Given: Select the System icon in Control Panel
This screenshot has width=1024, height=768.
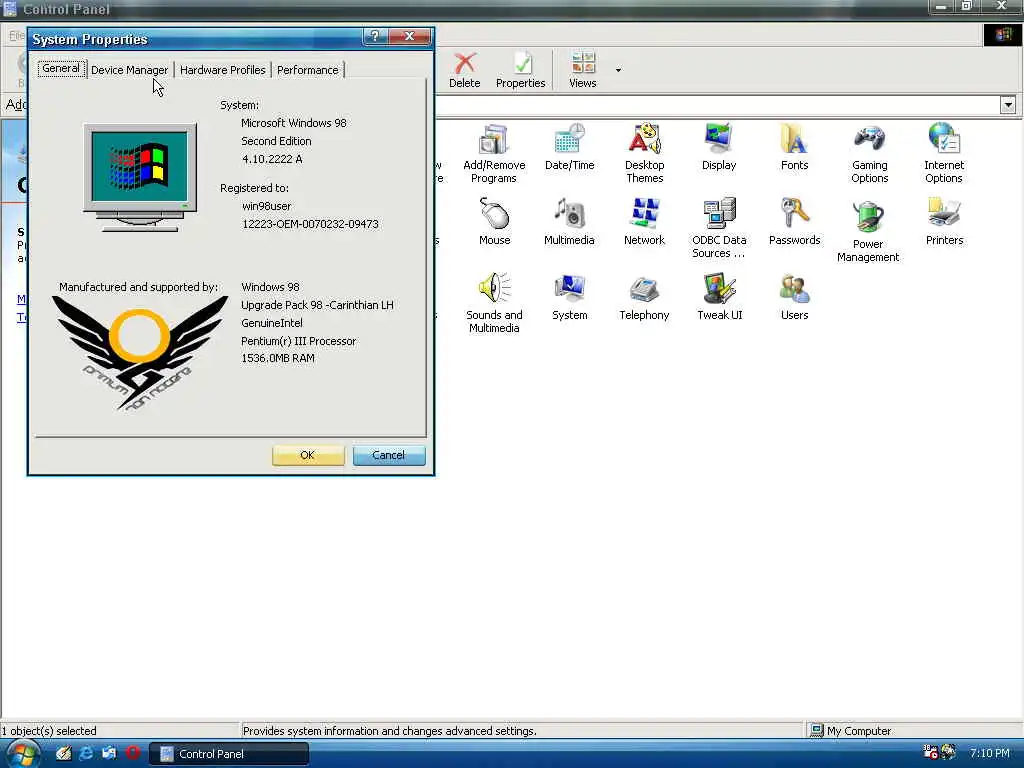Looking at the screenshot, I should pos(569,297).
